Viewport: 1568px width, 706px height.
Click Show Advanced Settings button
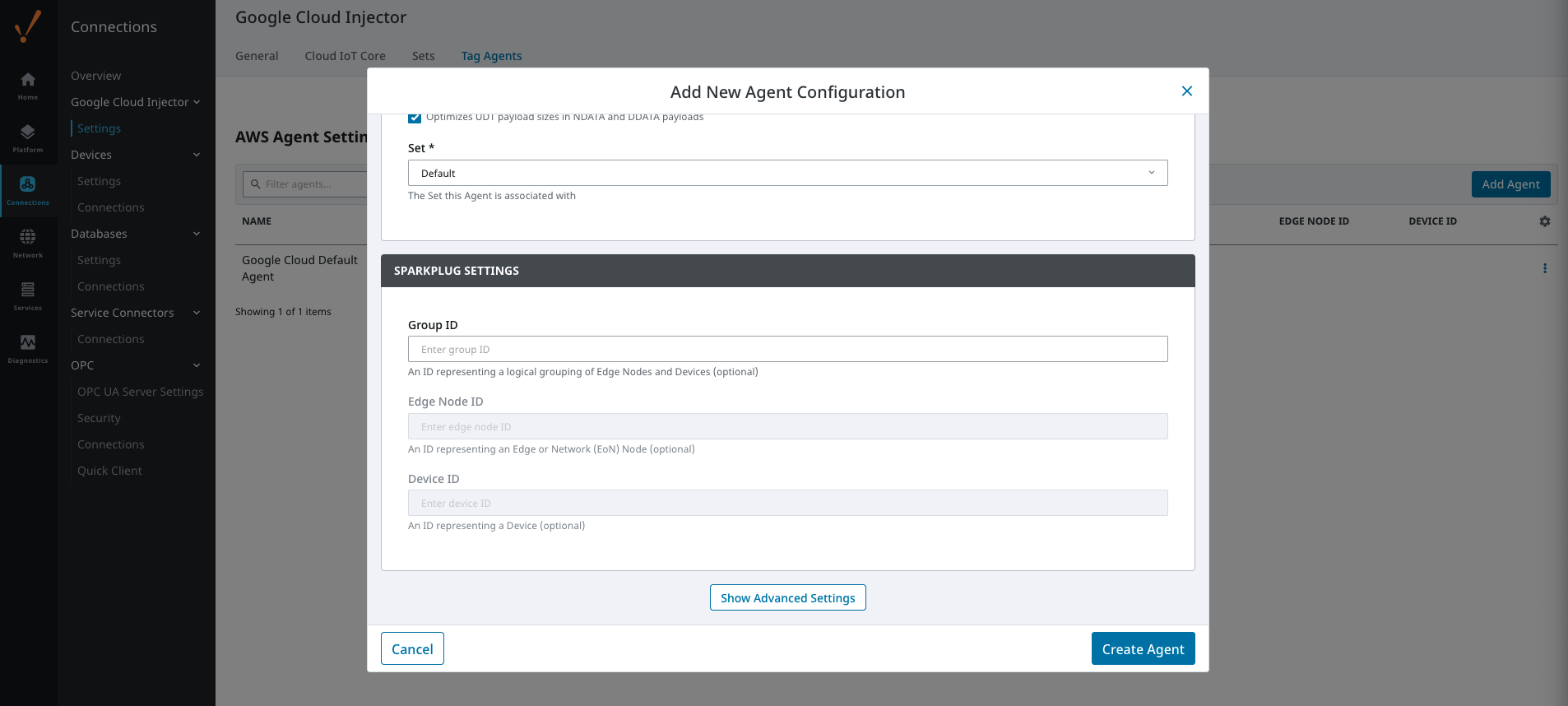point(787,598)
